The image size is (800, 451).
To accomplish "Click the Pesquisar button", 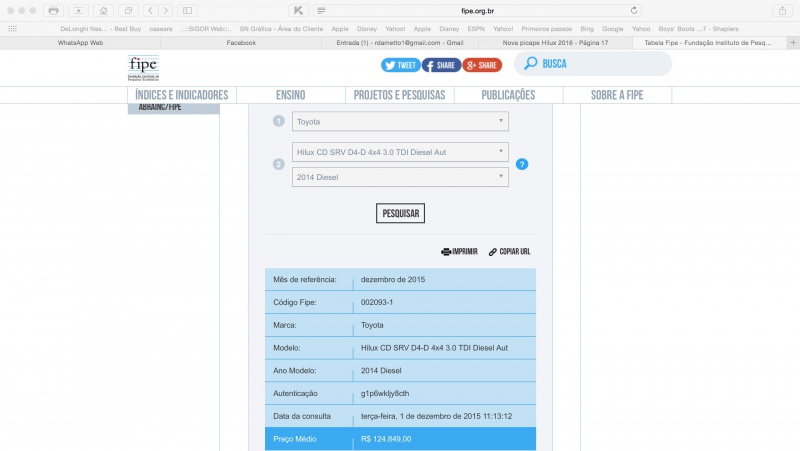I will tap(401, 213).
